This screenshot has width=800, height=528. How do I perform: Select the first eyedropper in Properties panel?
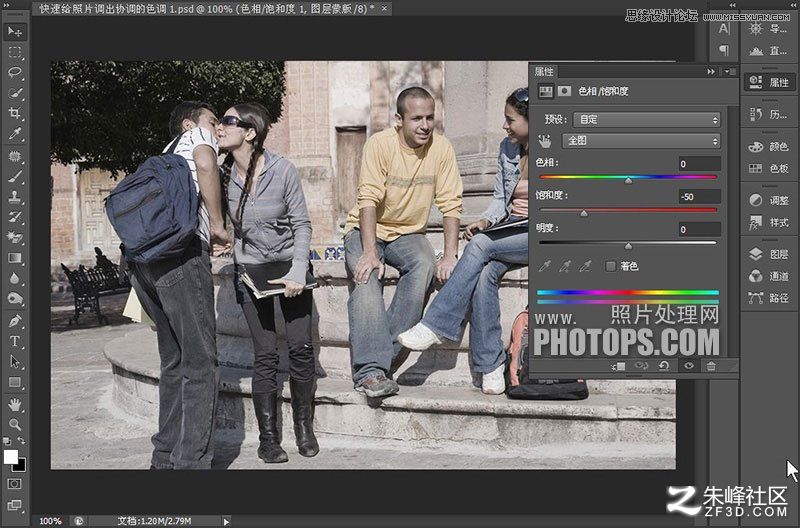coord(545,266)
